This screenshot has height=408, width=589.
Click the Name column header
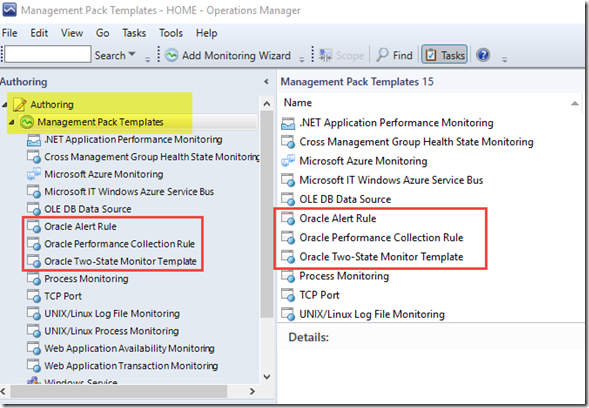[298, 103]
